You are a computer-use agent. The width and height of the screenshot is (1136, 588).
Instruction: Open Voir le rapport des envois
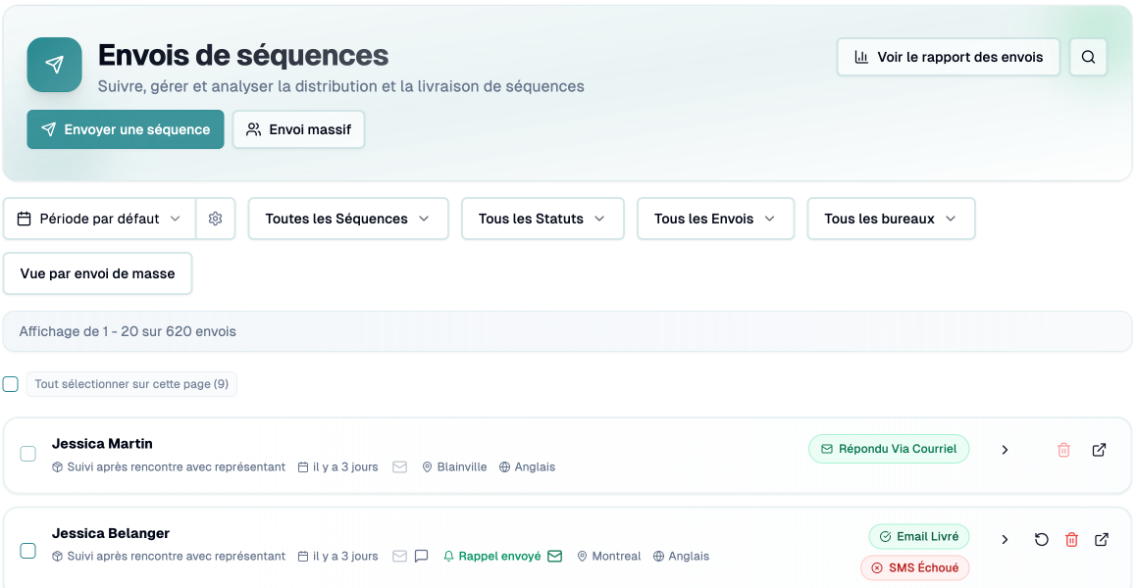point(948,57)
